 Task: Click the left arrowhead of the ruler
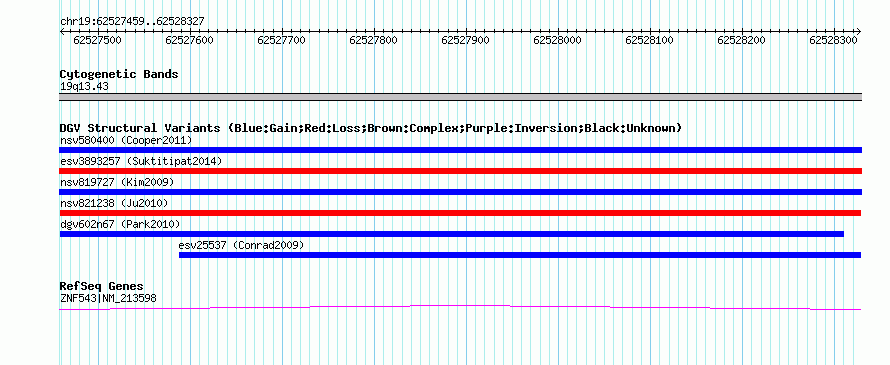click(x=62, y=31)
